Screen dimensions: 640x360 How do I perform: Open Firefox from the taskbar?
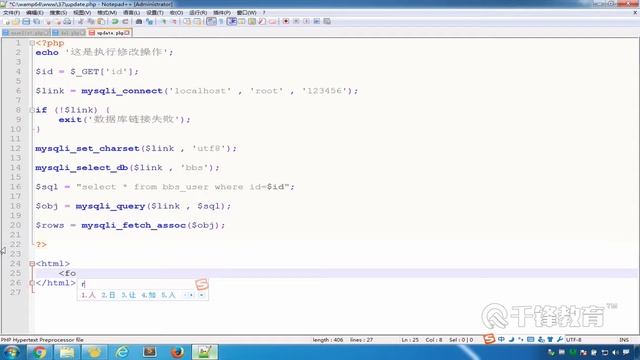177,352
